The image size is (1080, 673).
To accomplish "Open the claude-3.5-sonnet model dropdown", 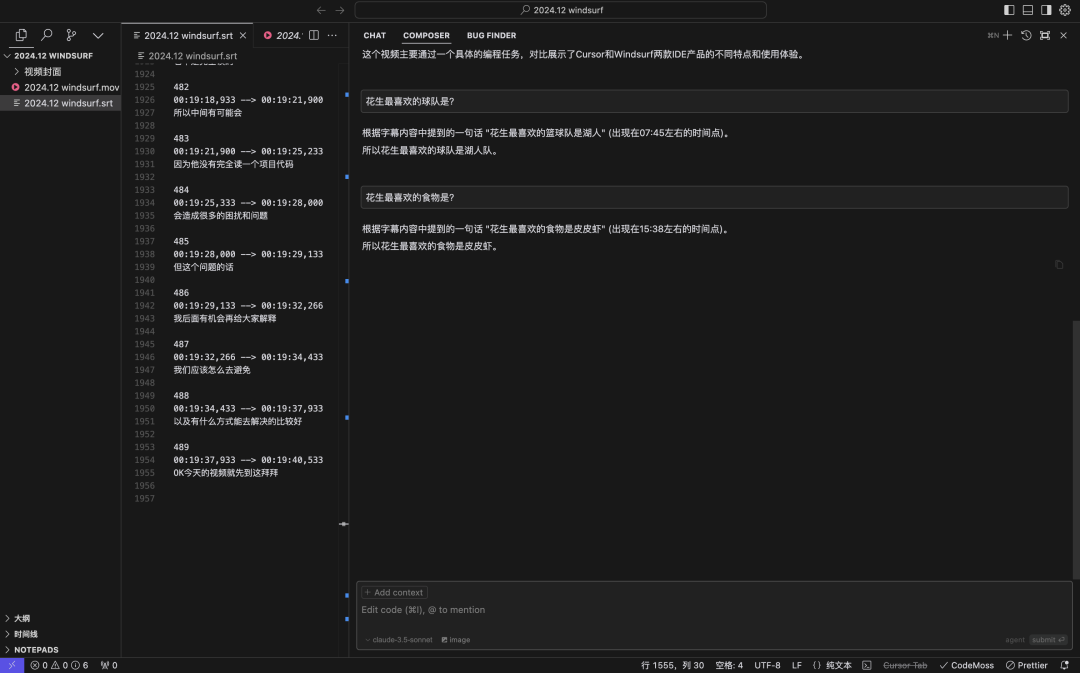I will (398, 640).
